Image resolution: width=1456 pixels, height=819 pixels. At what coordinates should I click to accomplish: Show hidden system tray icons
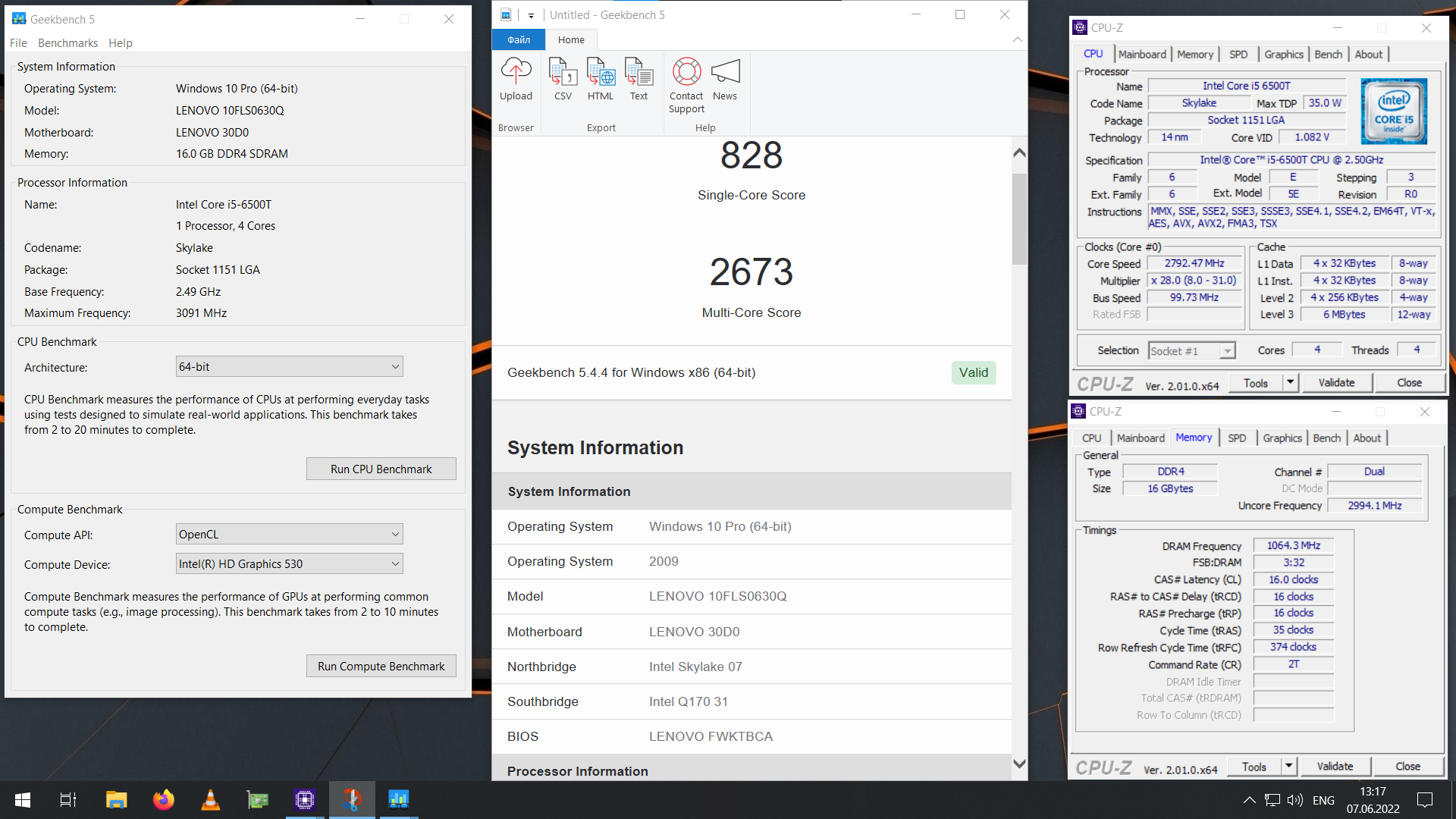[1249, 800]
